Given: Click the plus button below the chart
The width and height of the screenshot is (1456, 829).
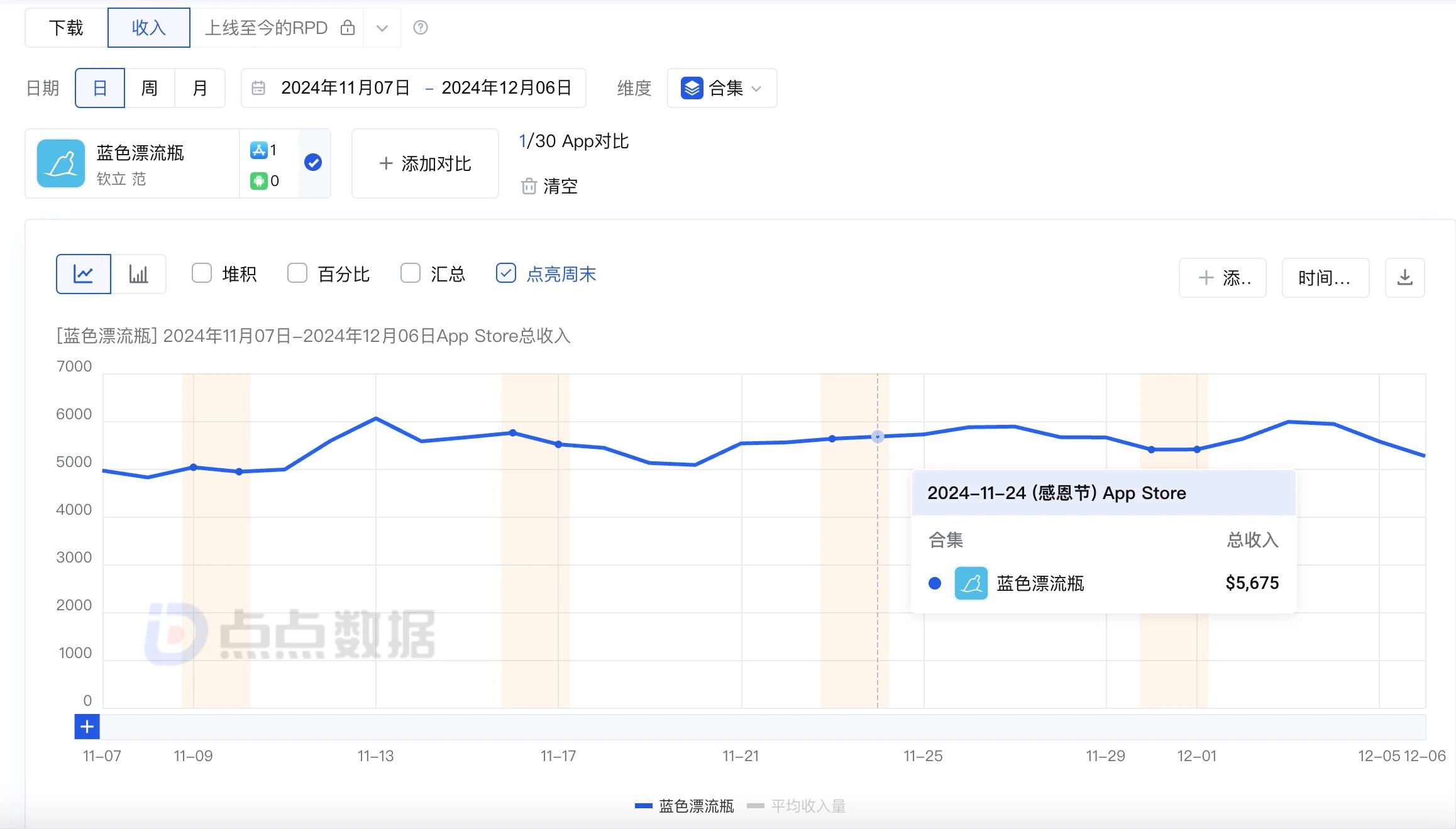Looking at the screenshot, I should 86,727.
